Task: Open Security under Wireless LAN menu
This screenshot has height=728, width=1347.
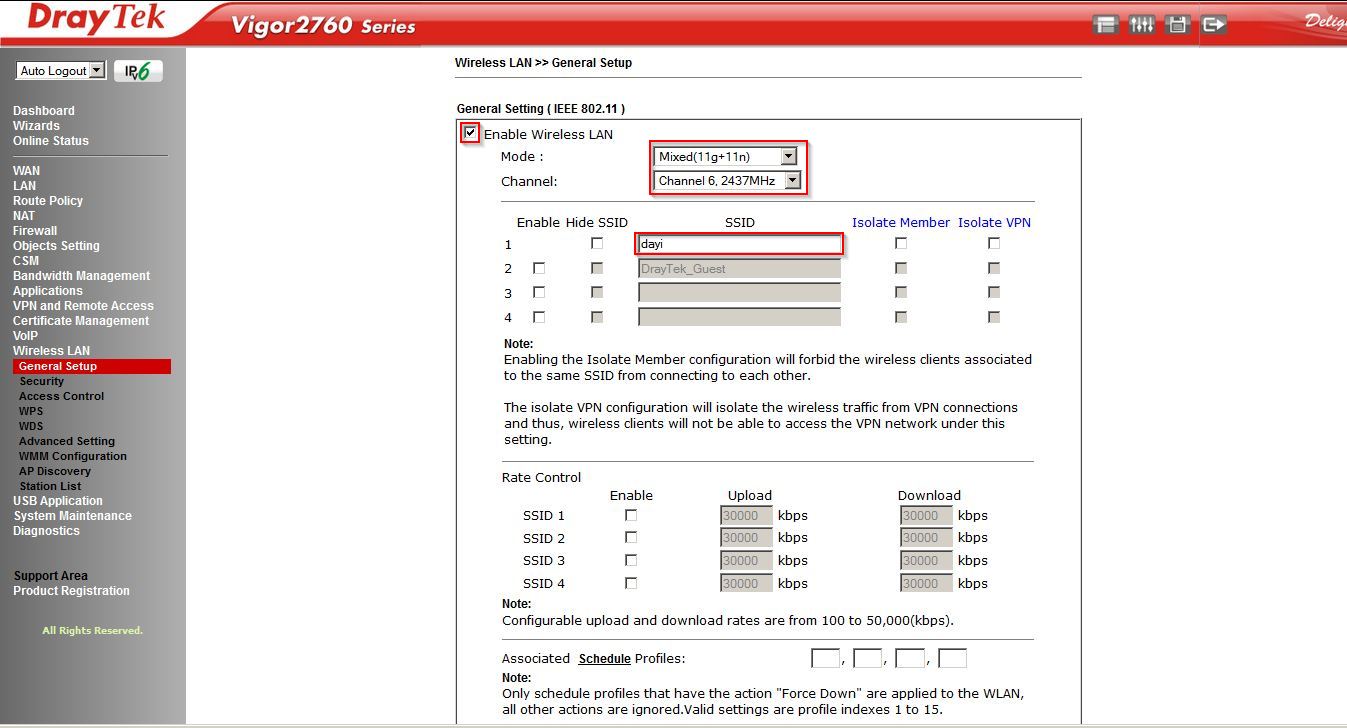Action: (x=41, y=381)
